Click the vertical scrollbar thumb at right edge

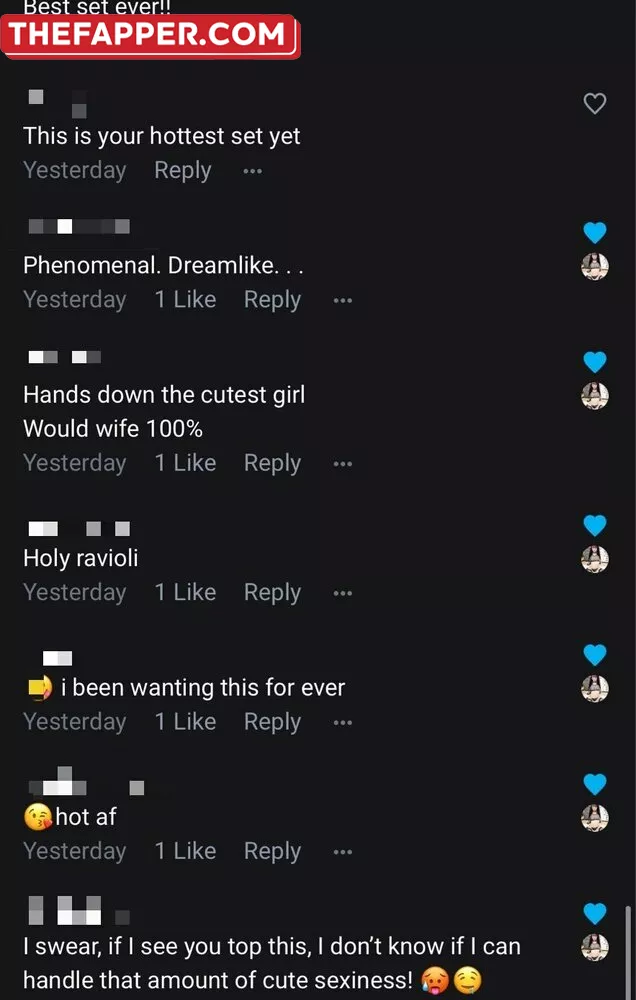[630, 952]
